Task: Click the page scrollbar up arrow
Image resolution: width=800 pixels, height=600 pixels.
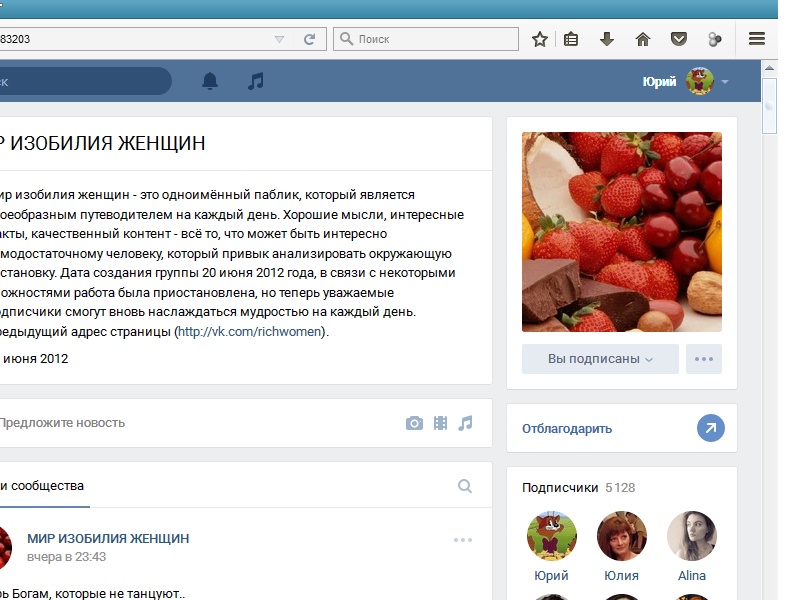Action: pos(769,68)
